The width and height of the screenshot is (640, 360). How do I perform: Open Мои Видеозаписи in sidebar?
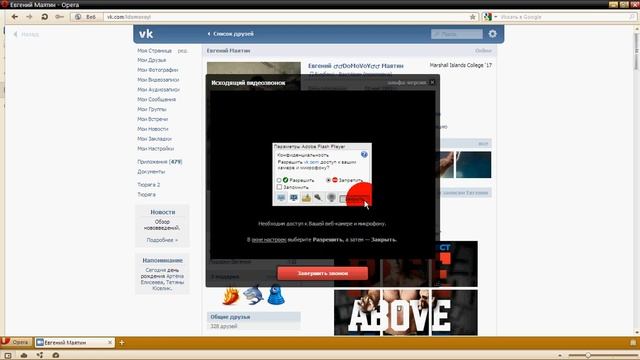click(158, 80)
